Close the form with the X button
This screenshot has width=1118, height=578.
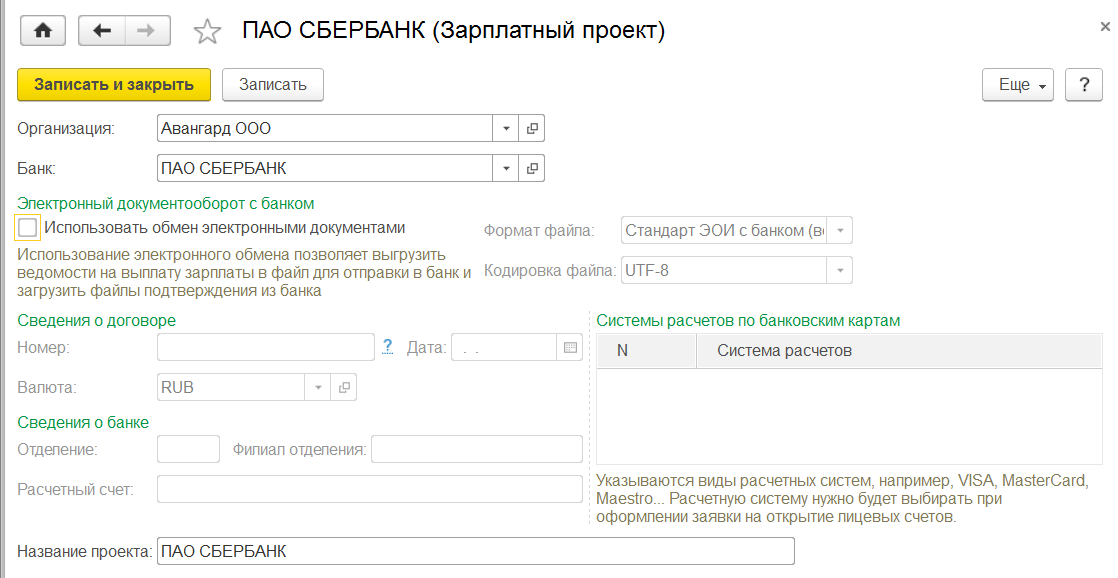(1105, 28)
